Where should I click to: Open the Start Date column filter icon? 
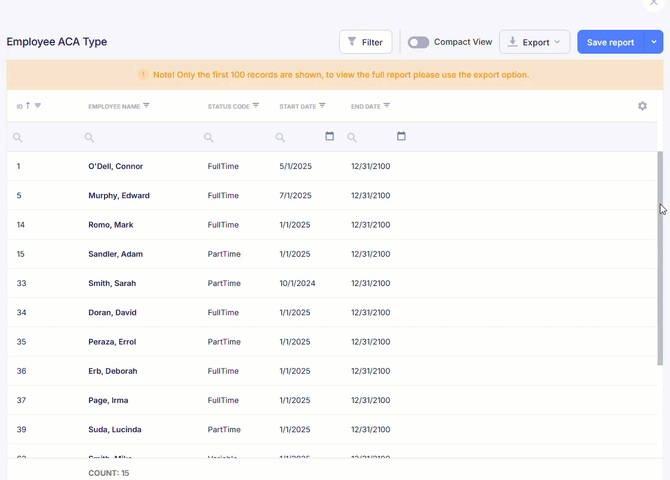[322, 106]
